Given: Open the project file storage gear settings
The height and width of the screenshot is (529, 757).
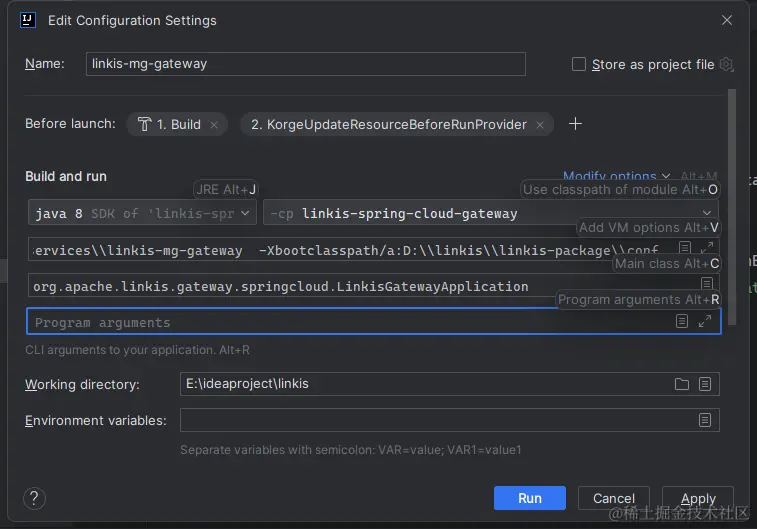Looking at the screenshot, I should [727, 64].
